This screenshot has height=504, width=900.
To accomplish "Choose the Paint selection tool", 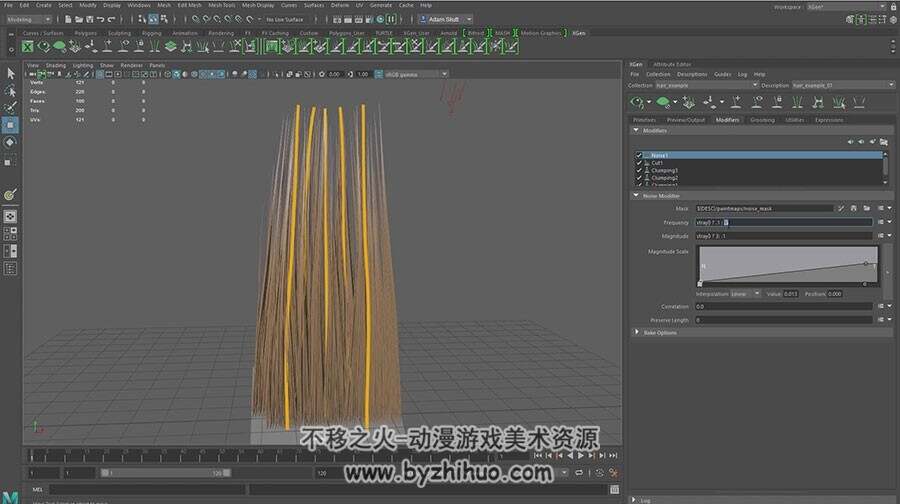I will (x=10, y=108).
